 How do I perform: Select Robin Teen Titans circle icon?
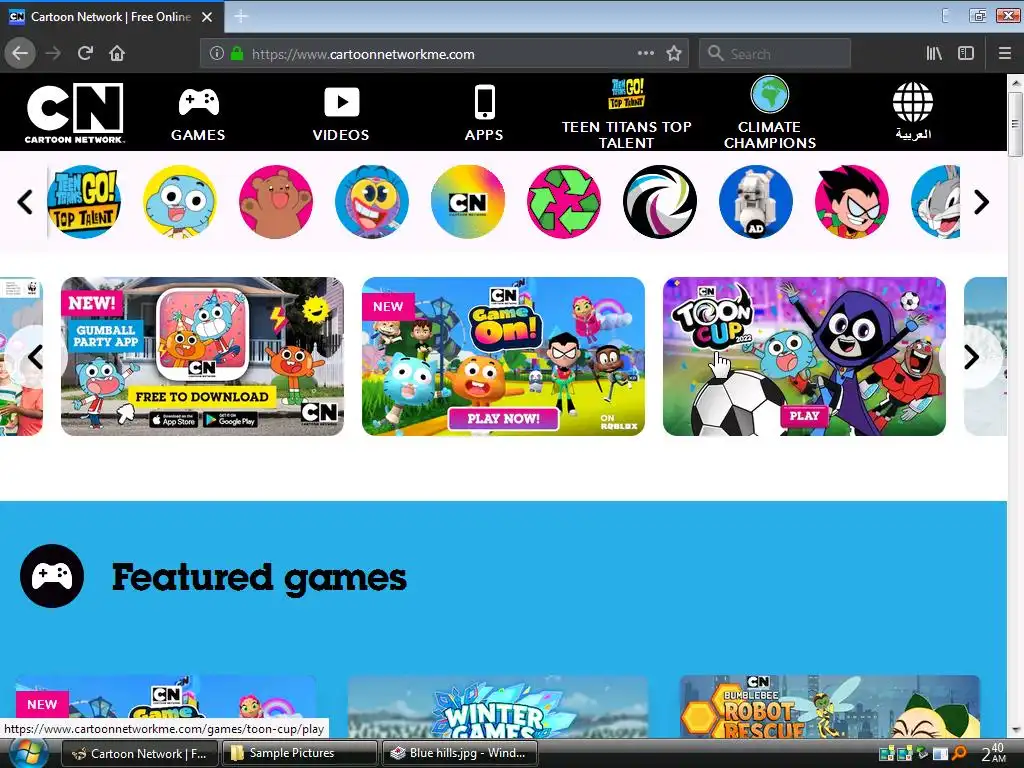[852, 202]
